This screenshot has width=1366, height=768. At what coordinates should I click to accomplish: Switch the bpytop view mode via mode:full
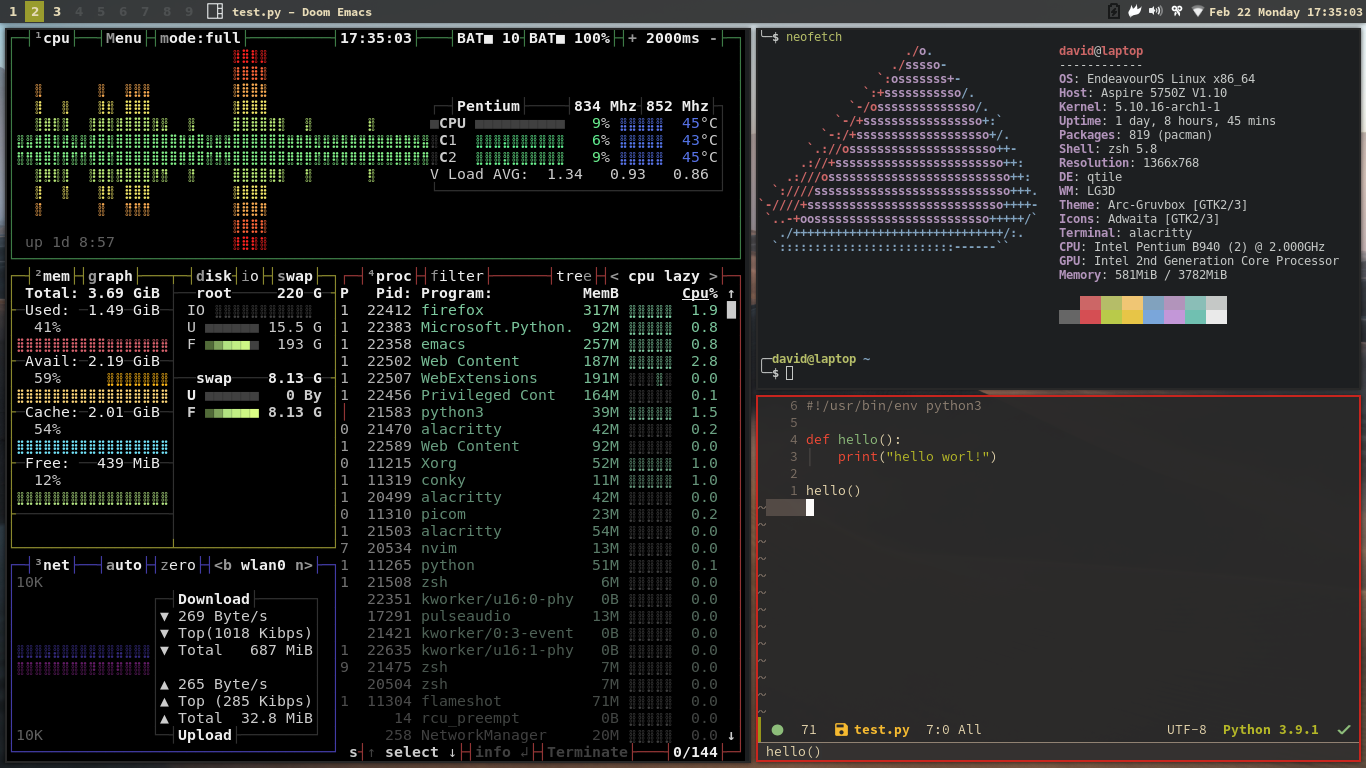[x=200, y=38]
